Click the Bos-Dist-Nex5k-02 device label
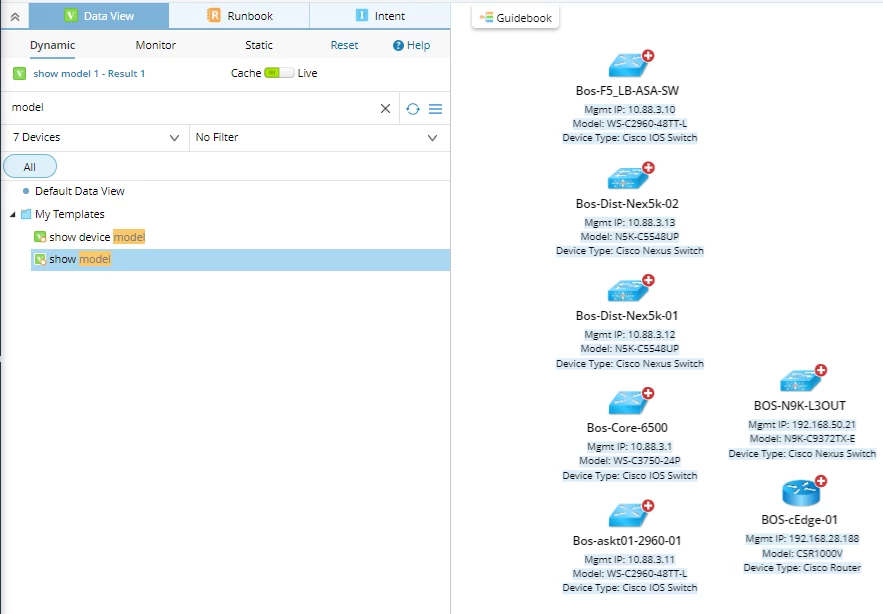Viewport: 883px width, 614px height. click(627, 203)
